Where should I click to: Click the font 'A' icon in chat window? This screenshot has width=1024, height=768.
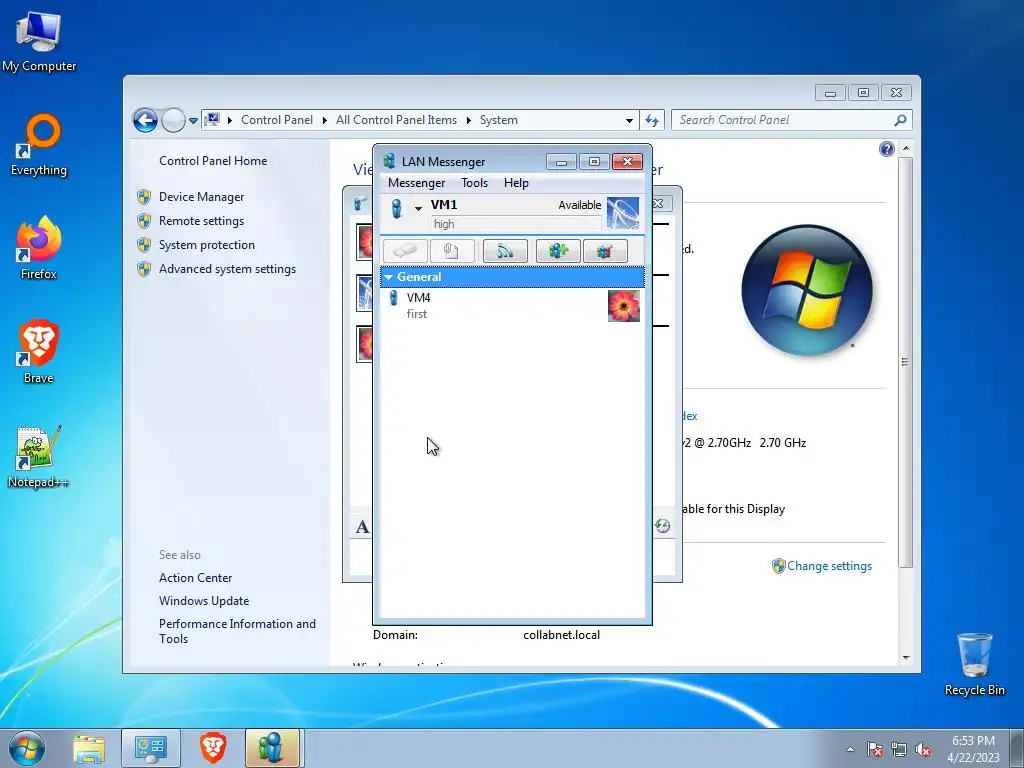tap(362, 527)
